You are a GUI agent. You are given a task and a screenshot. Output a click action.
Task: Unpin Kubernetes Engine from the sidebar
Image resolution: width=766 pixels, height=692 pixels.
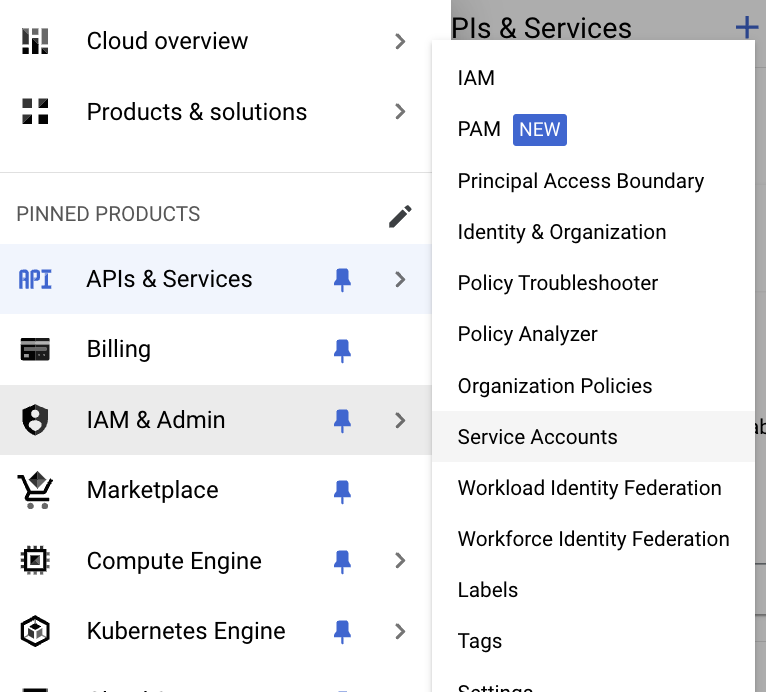click(x=342, y=632)
